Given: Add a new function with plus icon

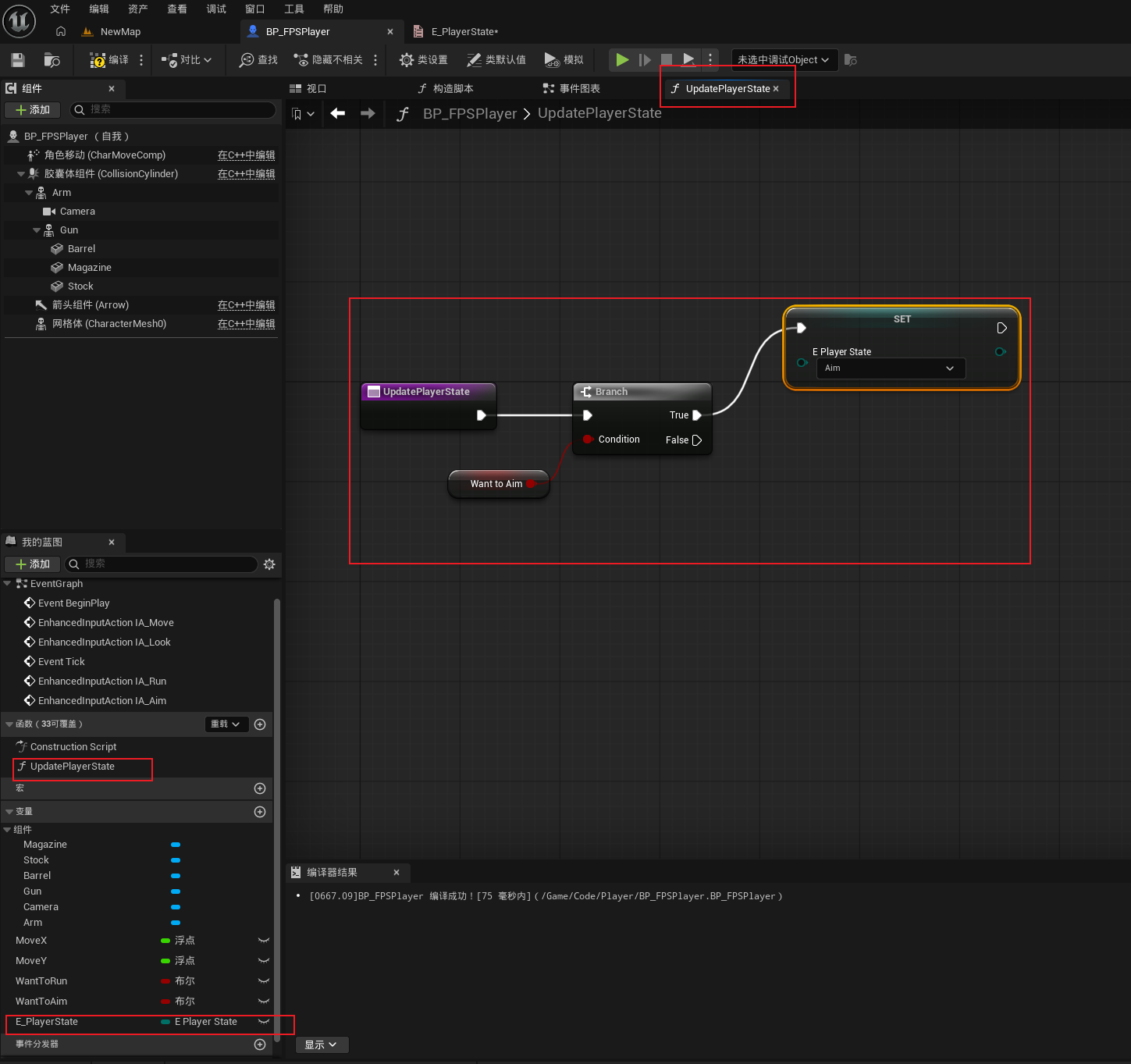Looking at the screenshot, I should pyautogui.click(x=261, y=724).
